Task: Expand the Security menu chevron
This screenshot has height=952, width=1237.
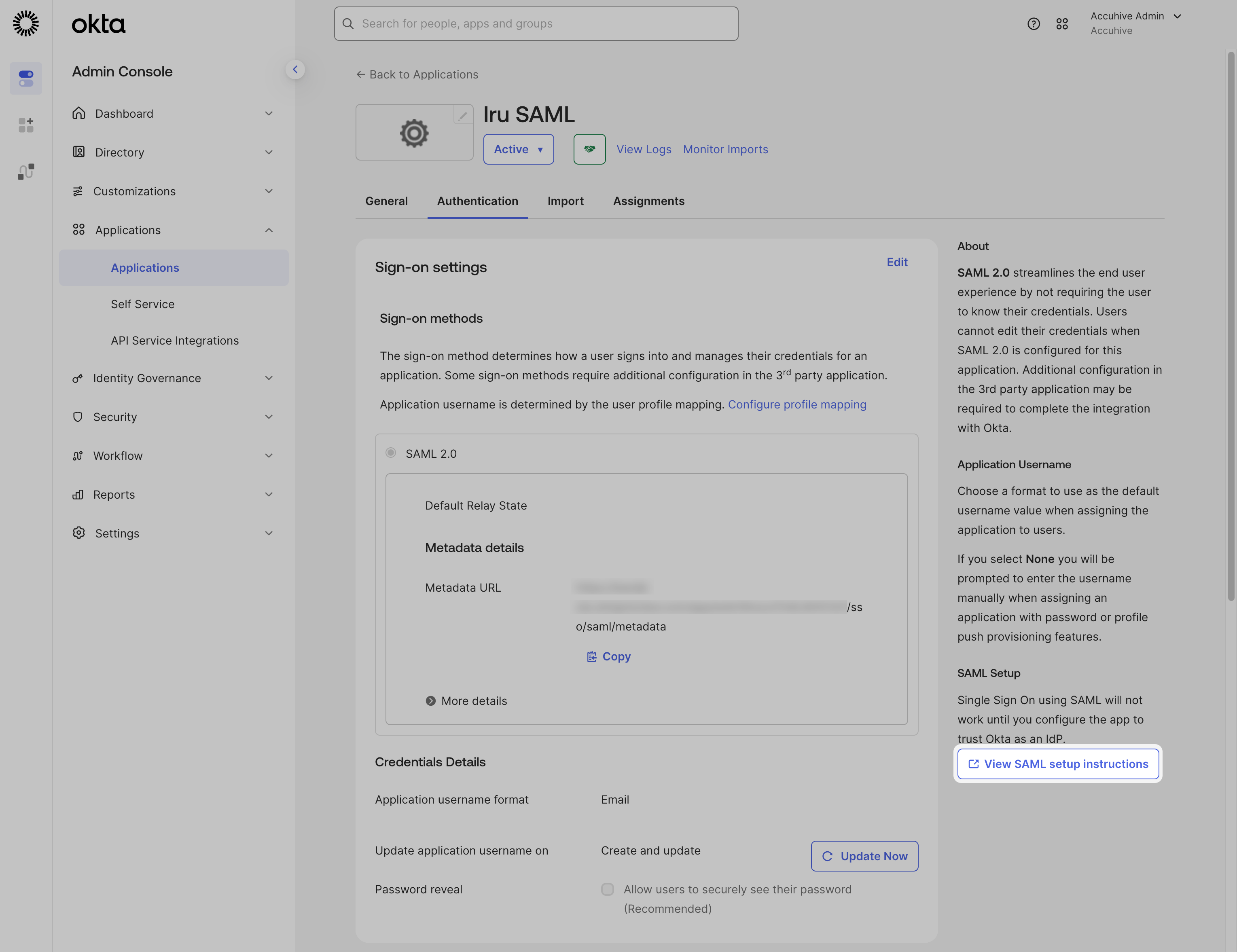Action: point(269,417)
